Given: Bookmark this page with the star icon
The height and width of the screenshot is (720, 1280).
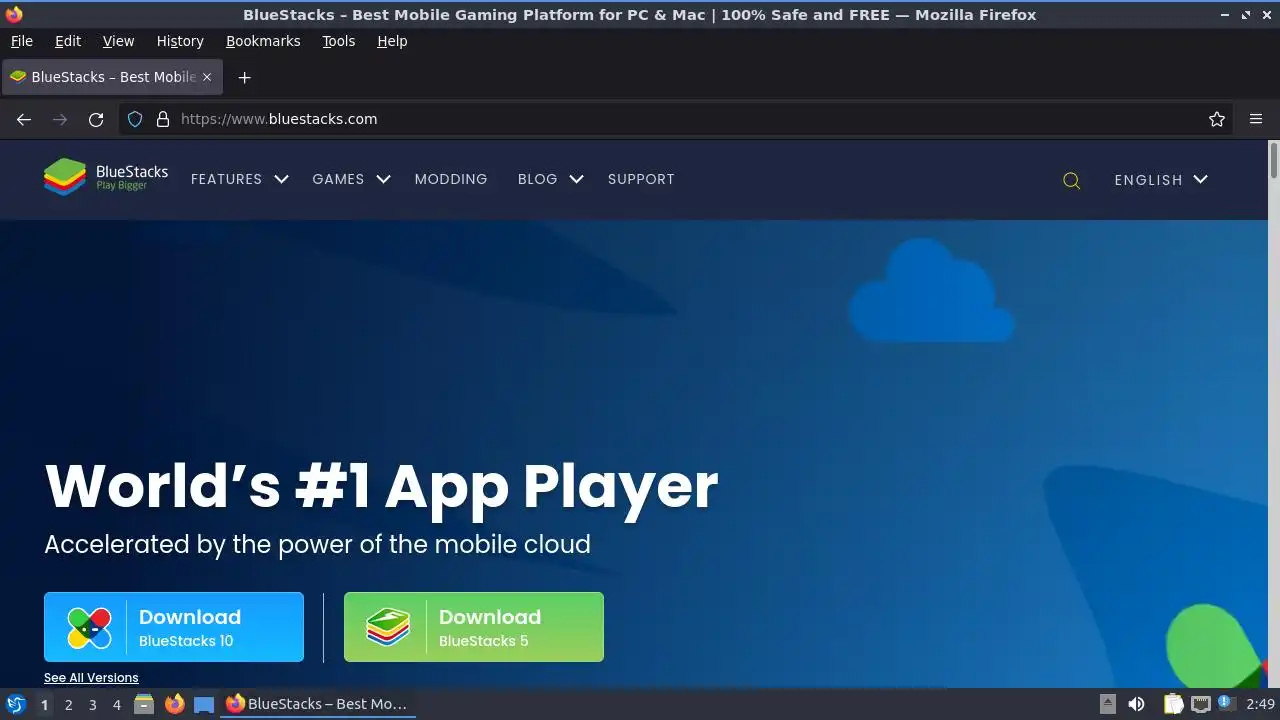Looking at the screenshot, I should click(1217, 119).
